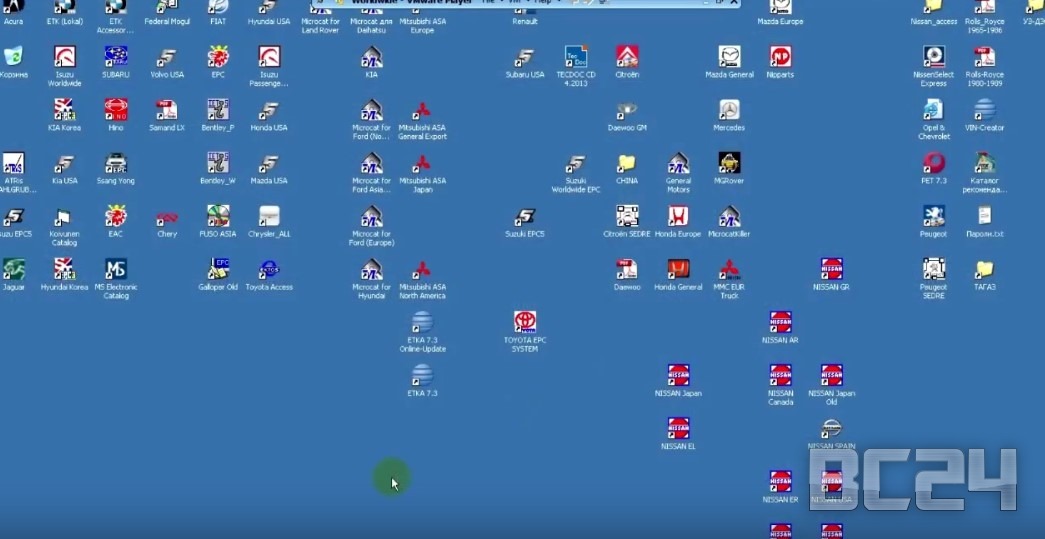Open the Microcat for Hyundai shortcut
Viewport: 1045px width, 539px height.
(371, 270)
